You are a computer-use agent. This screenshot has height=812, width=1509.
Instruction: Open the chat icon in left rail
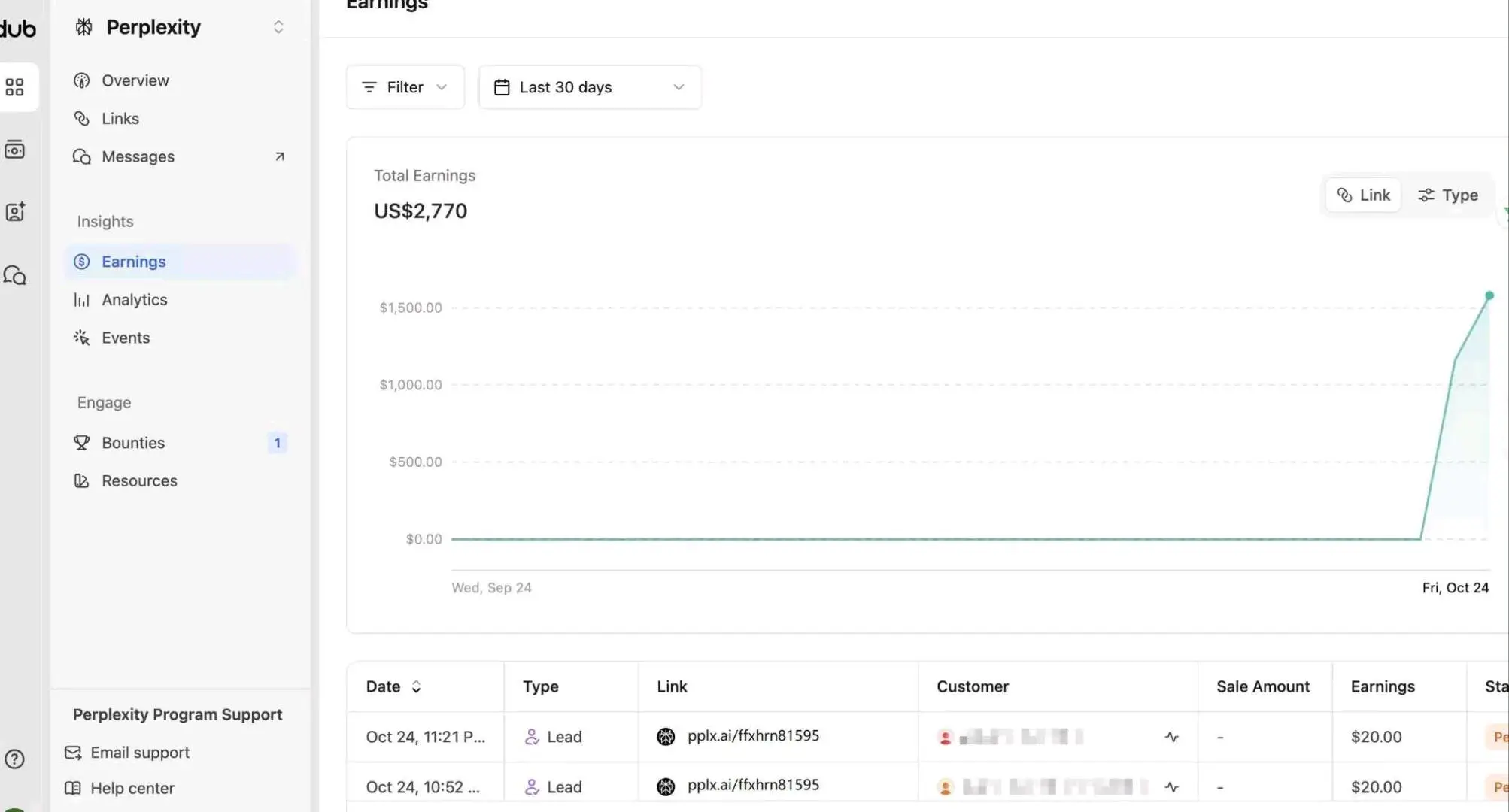click(15, 275)
